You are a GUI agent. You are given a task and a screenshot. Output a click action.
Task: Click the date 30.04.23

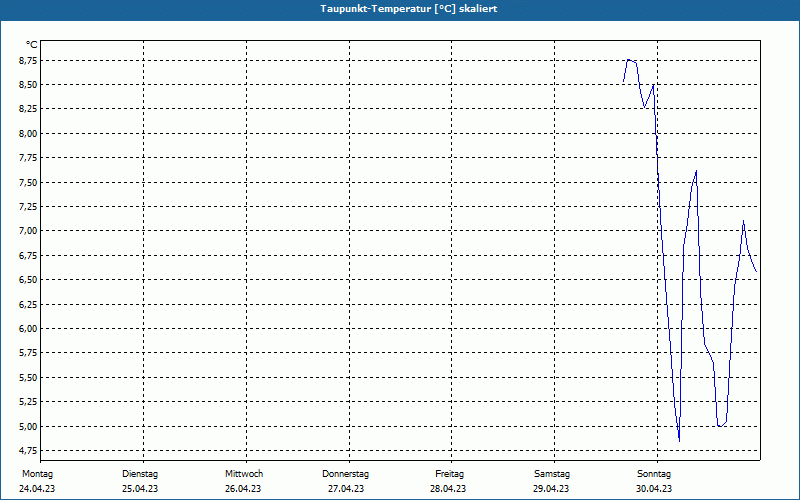tap(654, 489)
